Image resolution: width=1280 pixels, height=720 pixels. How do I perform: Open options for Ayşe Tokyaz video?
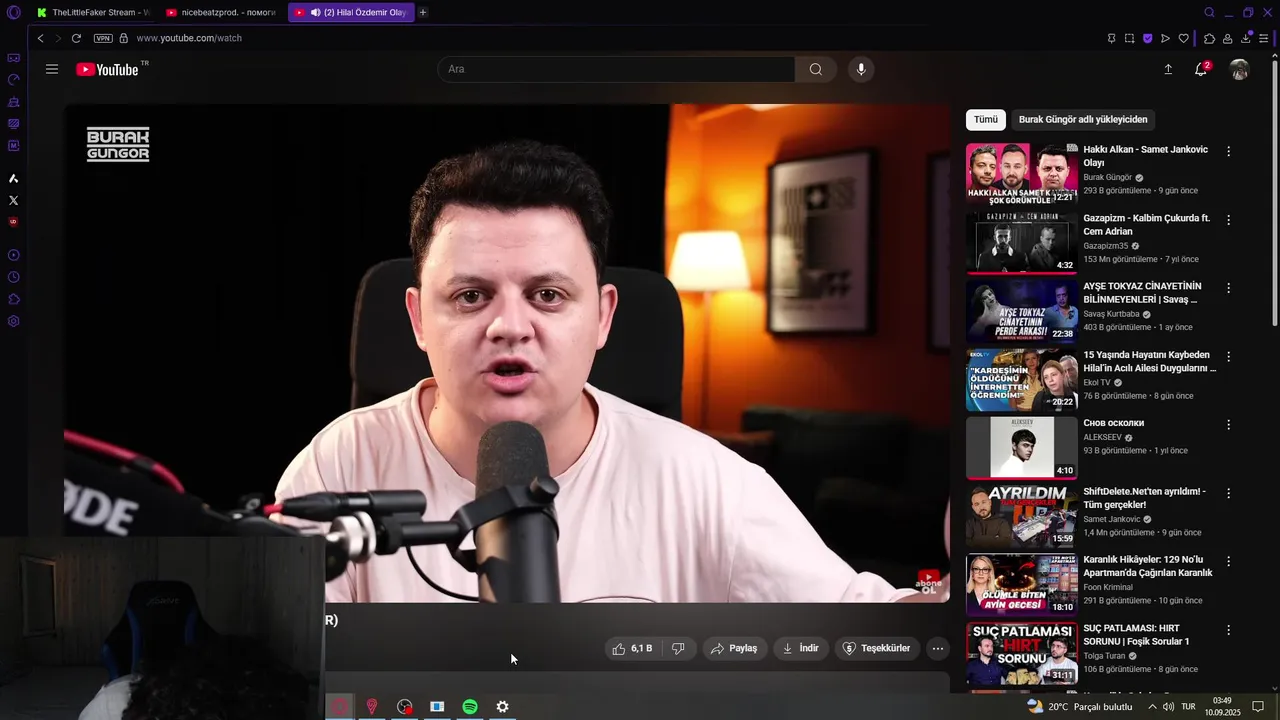[x=1229, y=288]
